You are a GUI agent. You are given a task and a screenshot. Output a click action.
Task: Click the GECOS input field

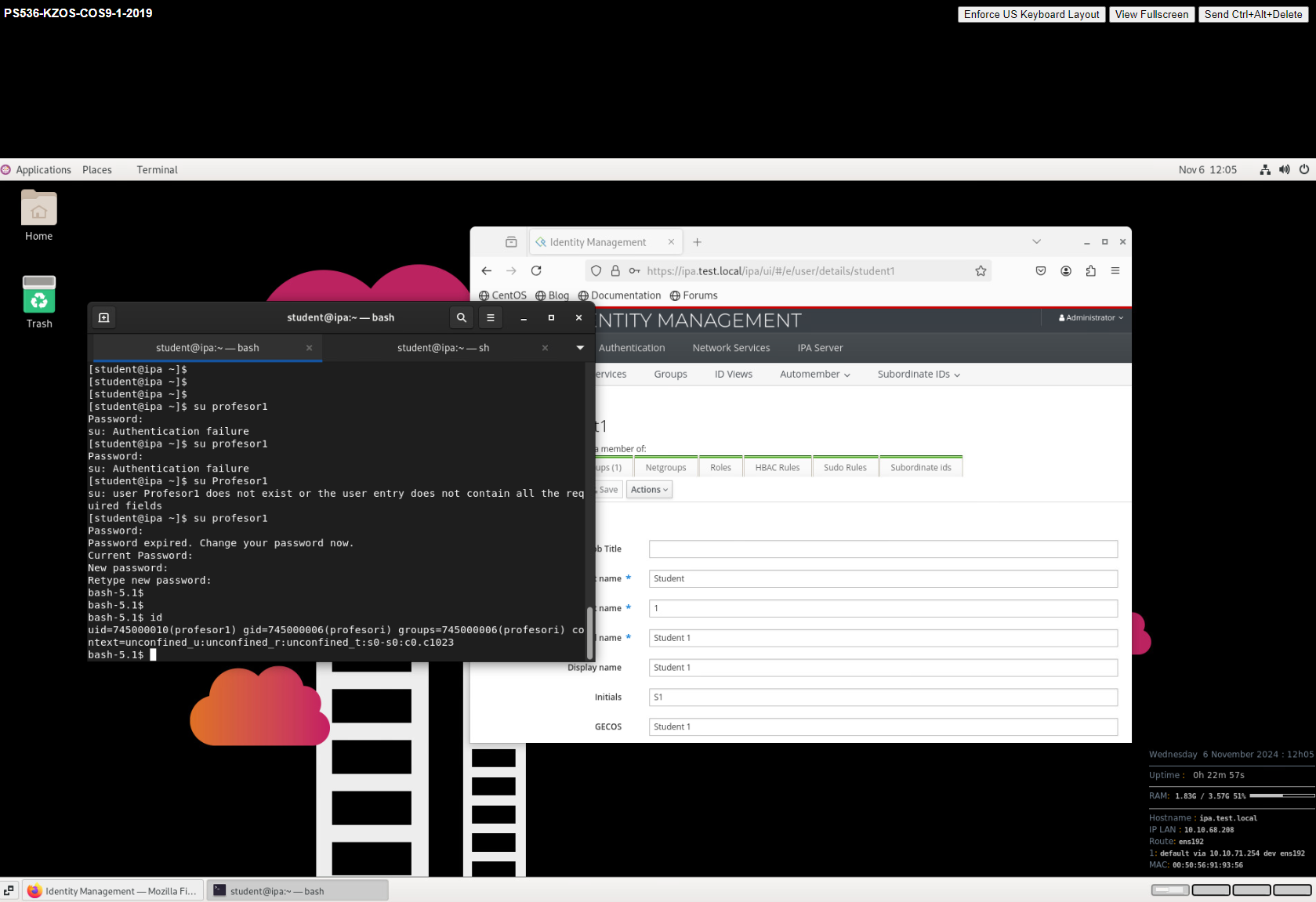coord(883,727)
